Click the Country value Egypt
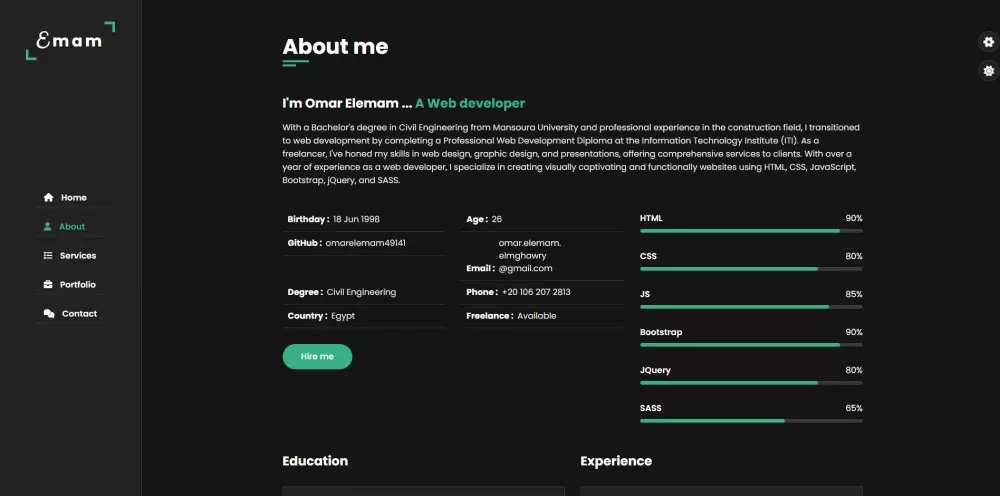Screen dimensions: 1000x496 (343, 316)
